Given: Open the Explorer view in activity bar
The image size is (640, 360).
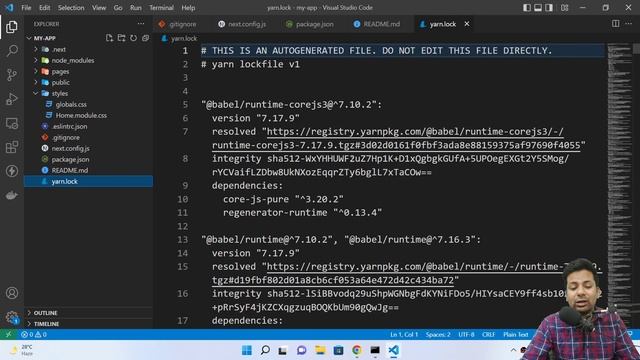Looking at the screenshot, I should 12,27.
